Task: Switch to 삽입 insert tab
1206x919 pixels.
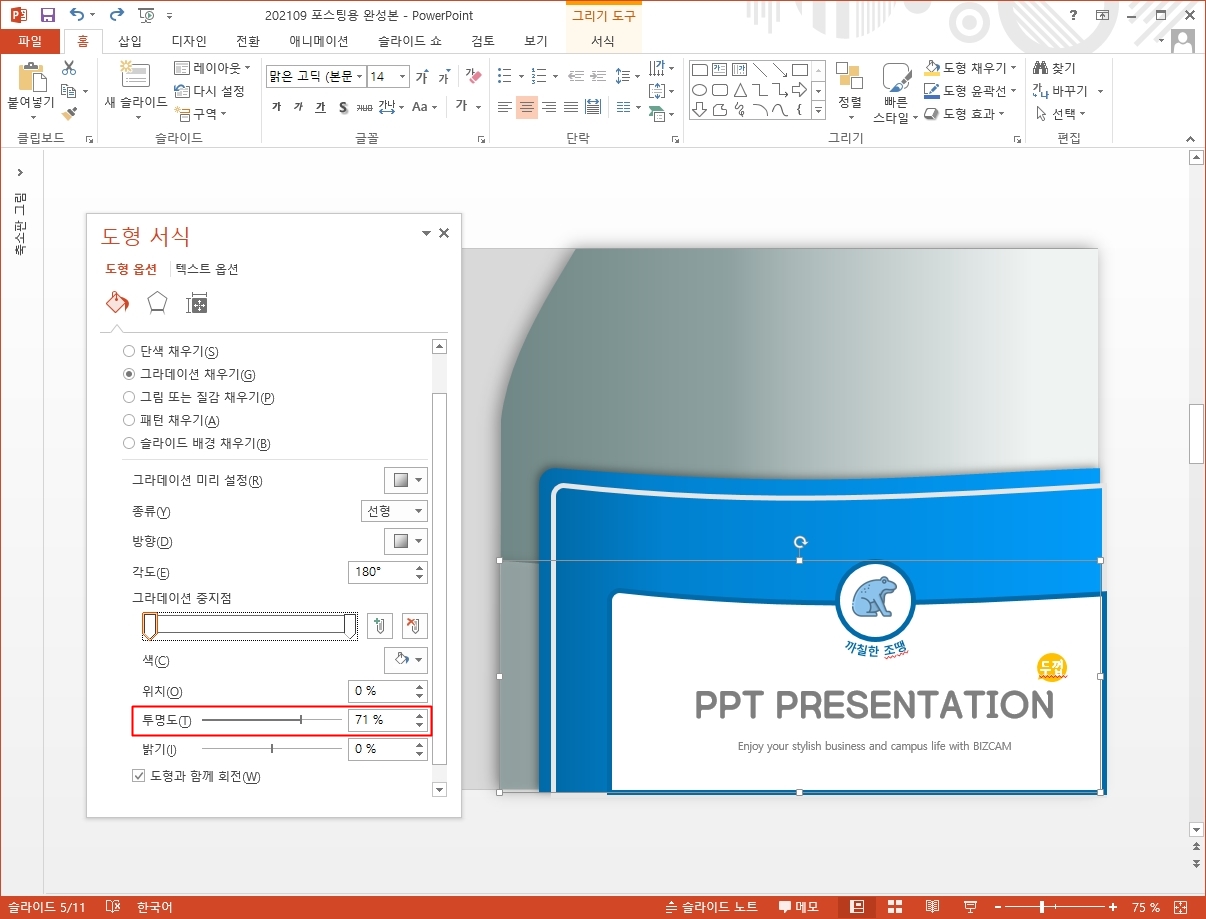Action: tap(130, 41)
